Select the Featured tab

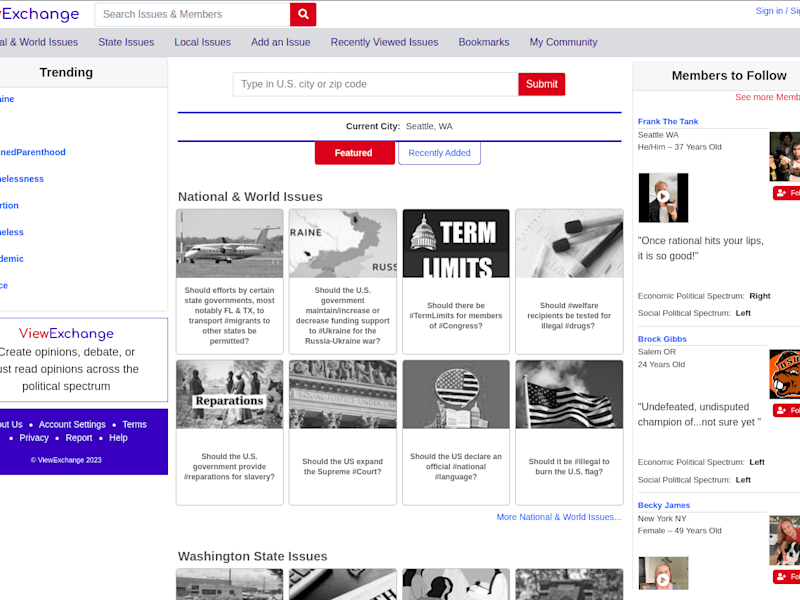(354, 153)
